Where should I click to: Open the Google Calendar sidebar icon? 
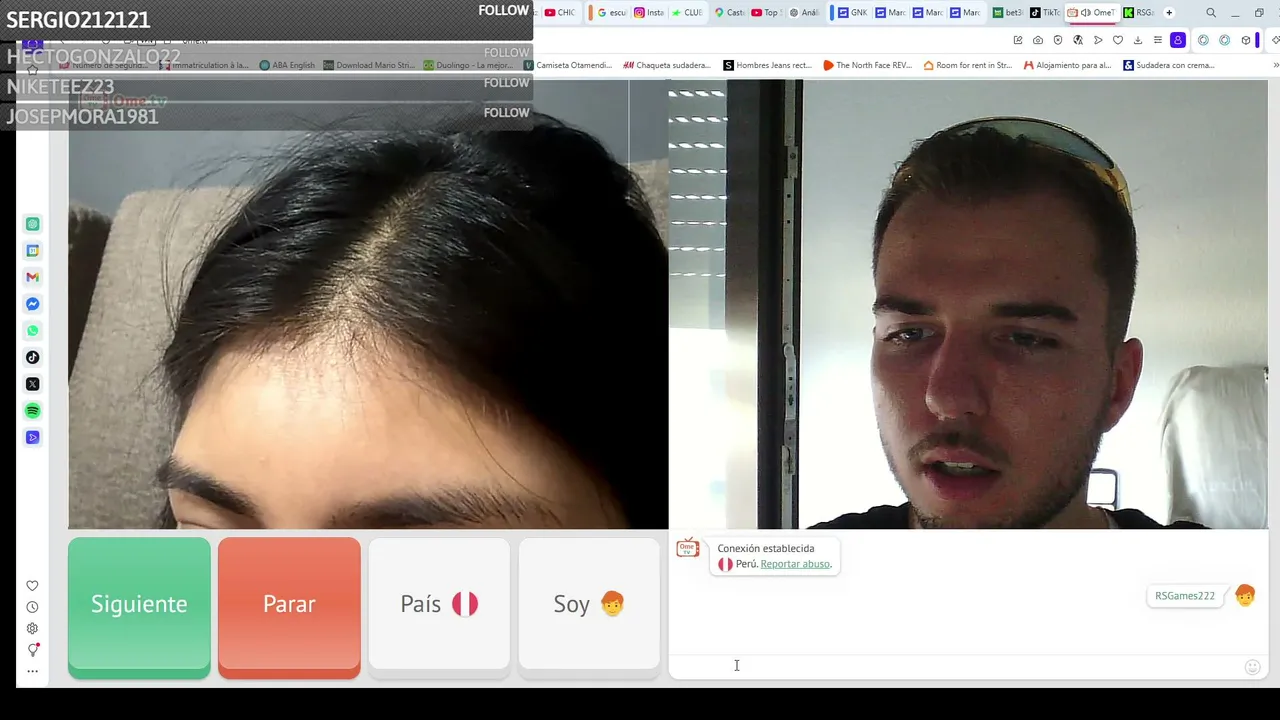(33, 251)
